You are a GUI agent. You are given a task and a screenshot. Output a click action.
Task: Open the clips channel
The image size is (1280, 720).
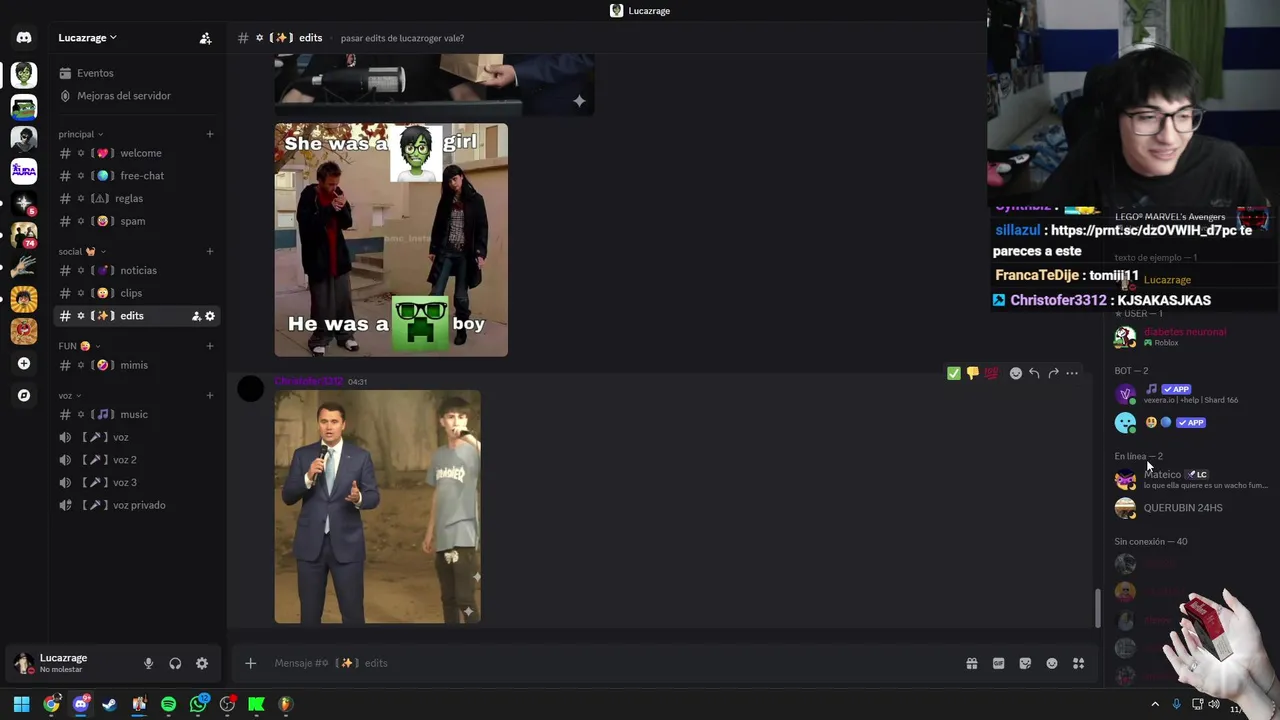(135, 293)
